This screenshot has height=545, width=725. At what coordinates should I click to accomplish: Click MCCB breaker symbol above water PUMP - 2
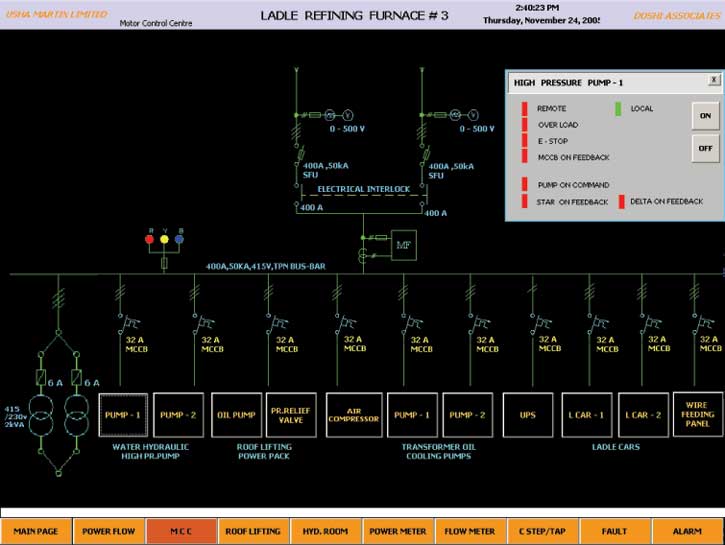coord(202,323)
